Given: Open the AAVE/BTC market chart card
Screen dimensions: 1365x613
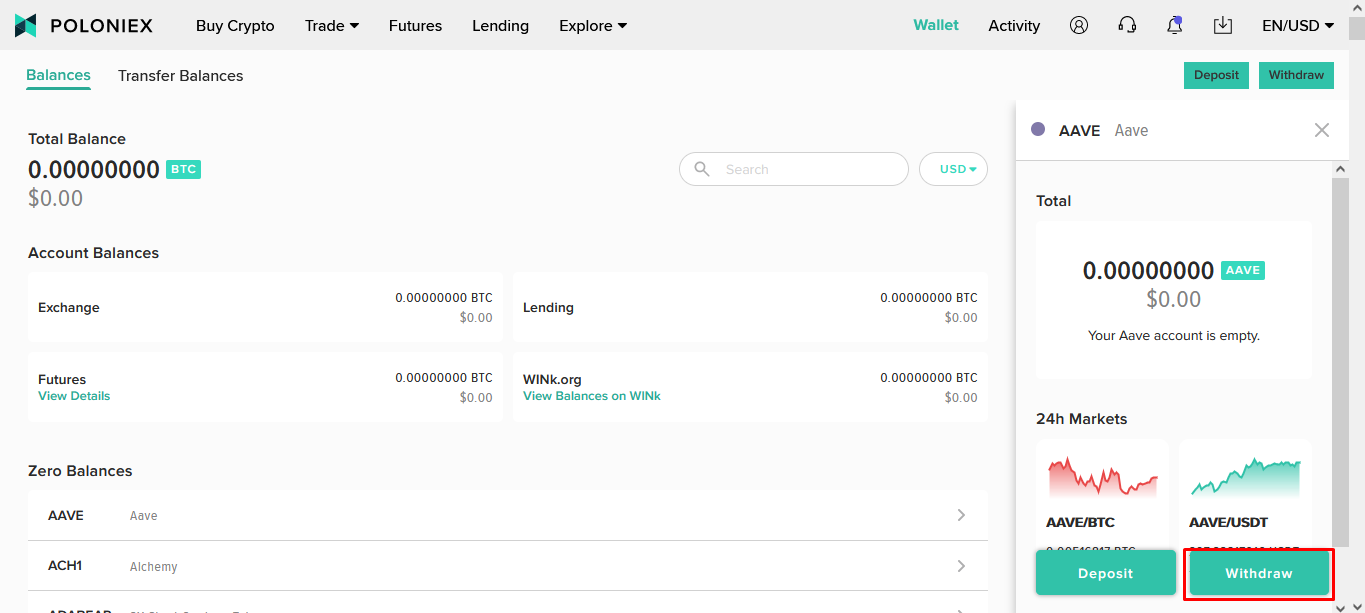Looking at the screenshot, I should pyautogui.click(x=1102, y=495).
